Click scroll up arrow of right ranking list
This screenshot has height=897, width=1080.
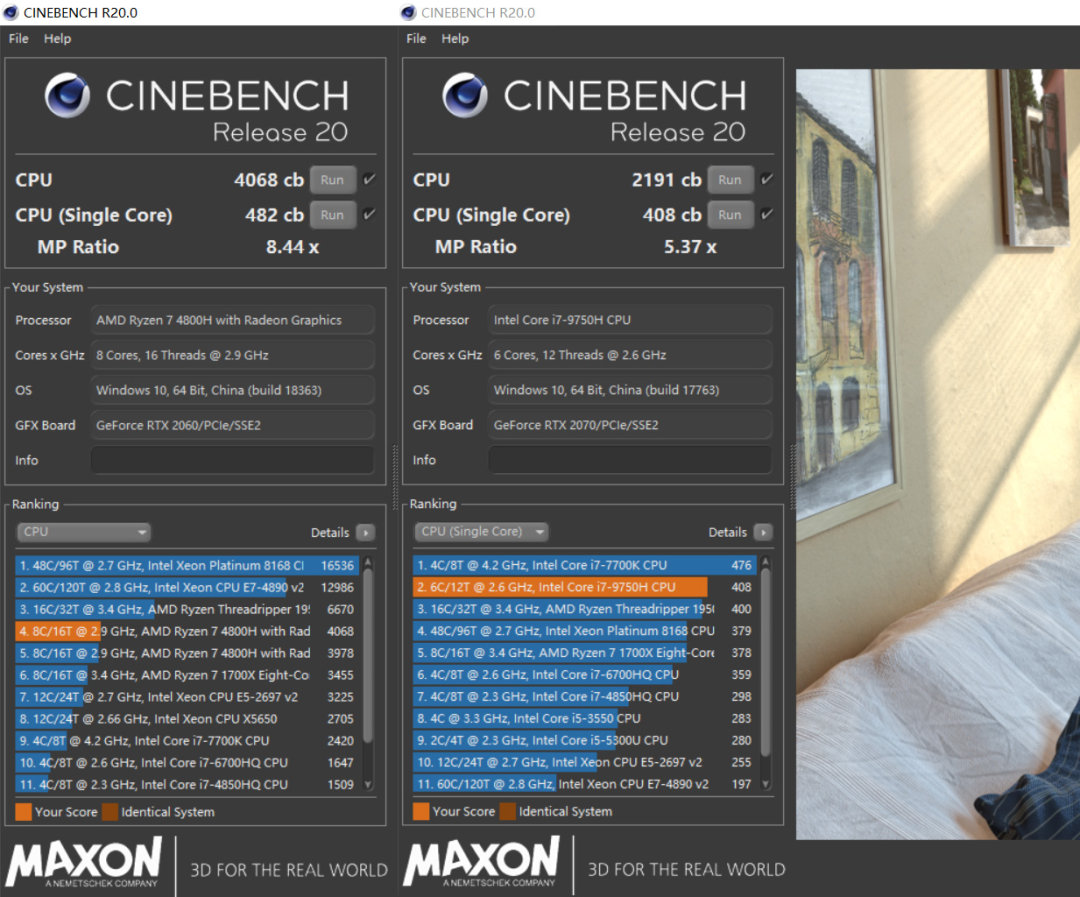(765, 563)
